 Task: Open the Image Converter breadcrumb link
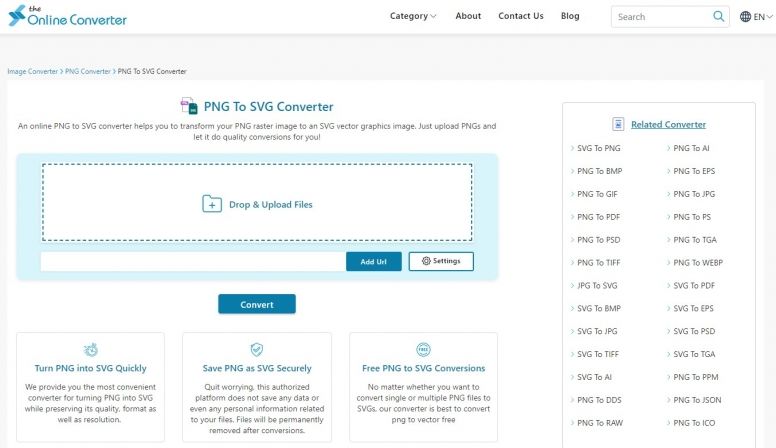pyautogui.click(x=33, y=71)
